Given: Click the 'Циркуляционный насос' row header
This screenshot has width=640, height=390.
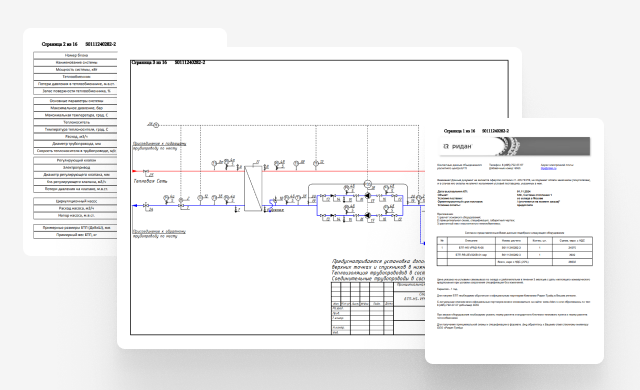Looking at the screenshot, I should [76, 201].
